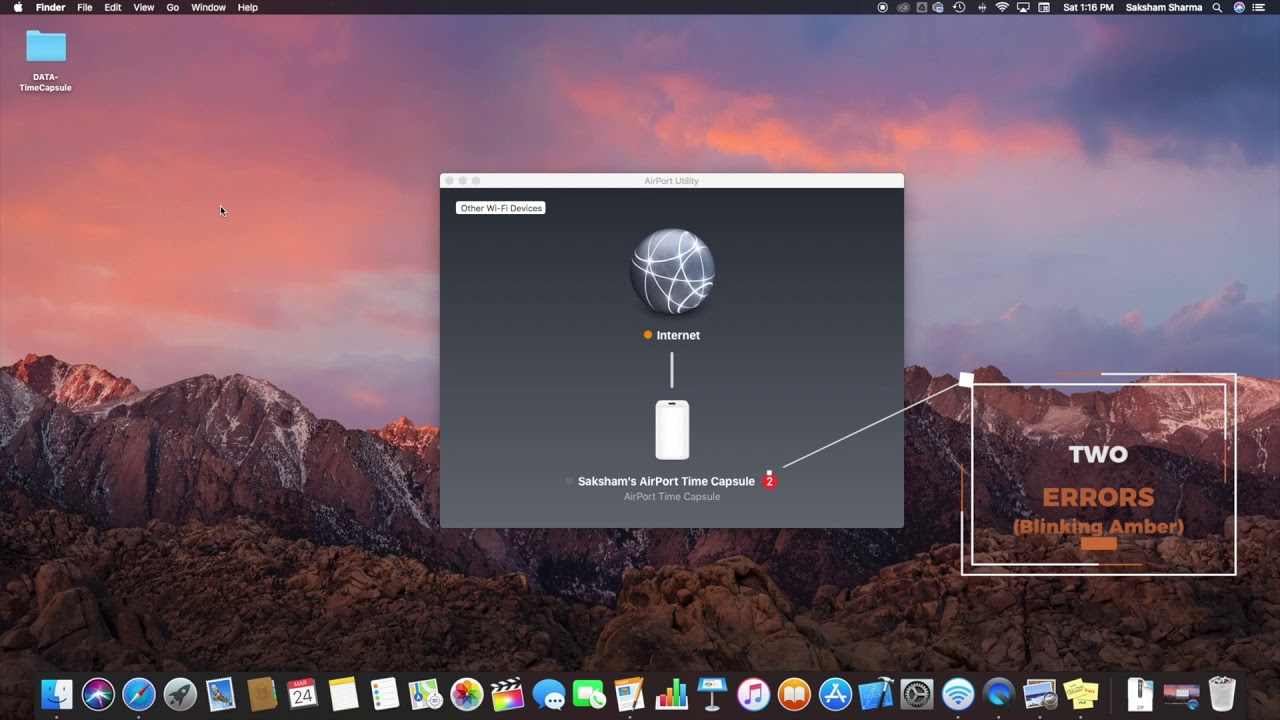Launch Siri from the Dock
Screen dimensions: 1280x720
pyautogui.click(x=98, y=694)
